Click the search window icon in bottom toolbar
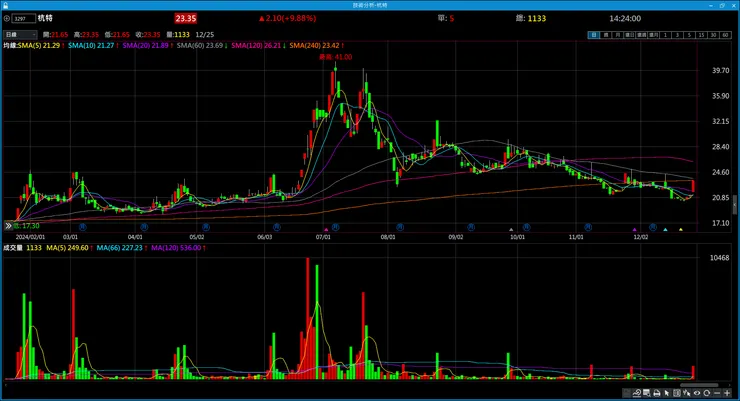 pos(647,393)
